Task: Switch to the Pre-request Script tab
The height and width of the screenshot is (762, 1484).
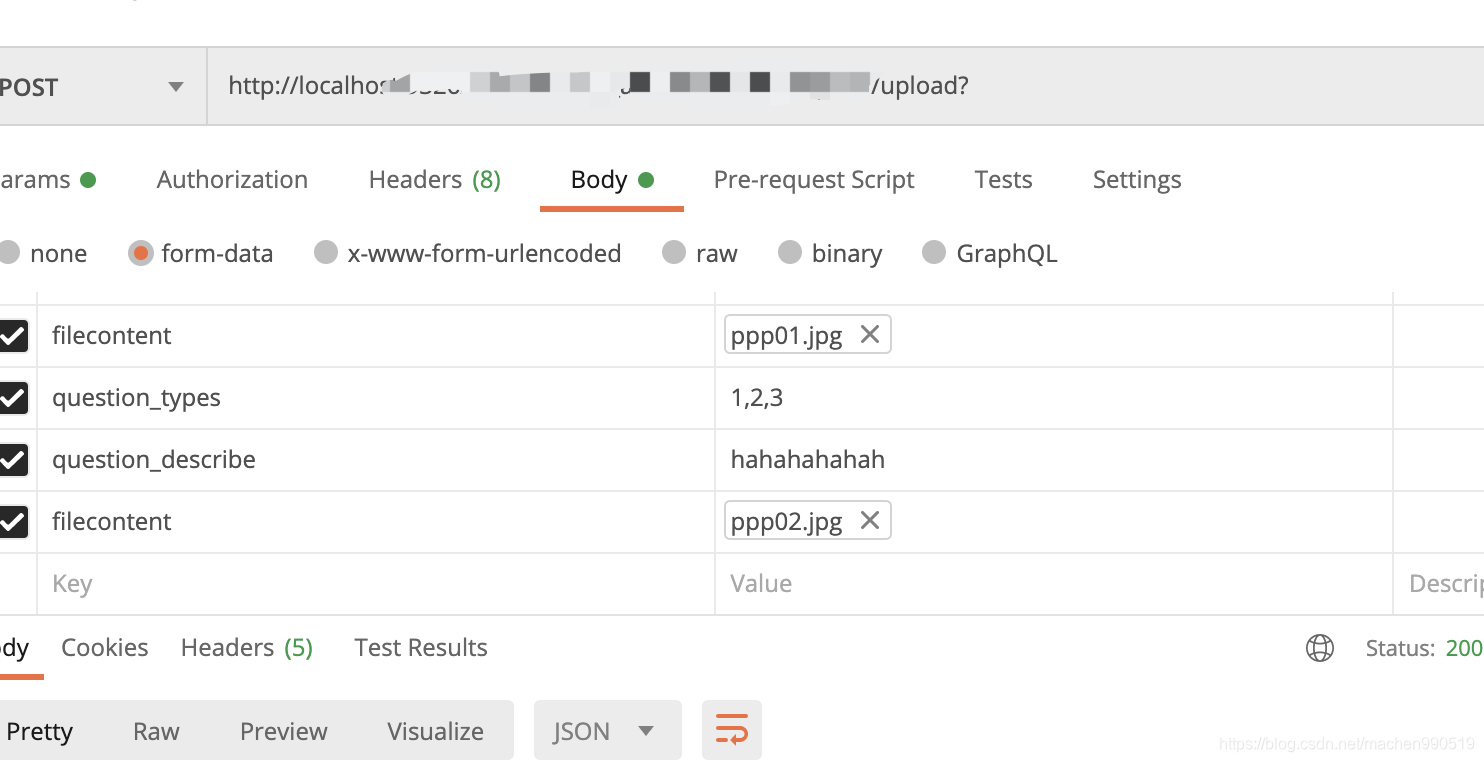Action: tap(813, 179)
